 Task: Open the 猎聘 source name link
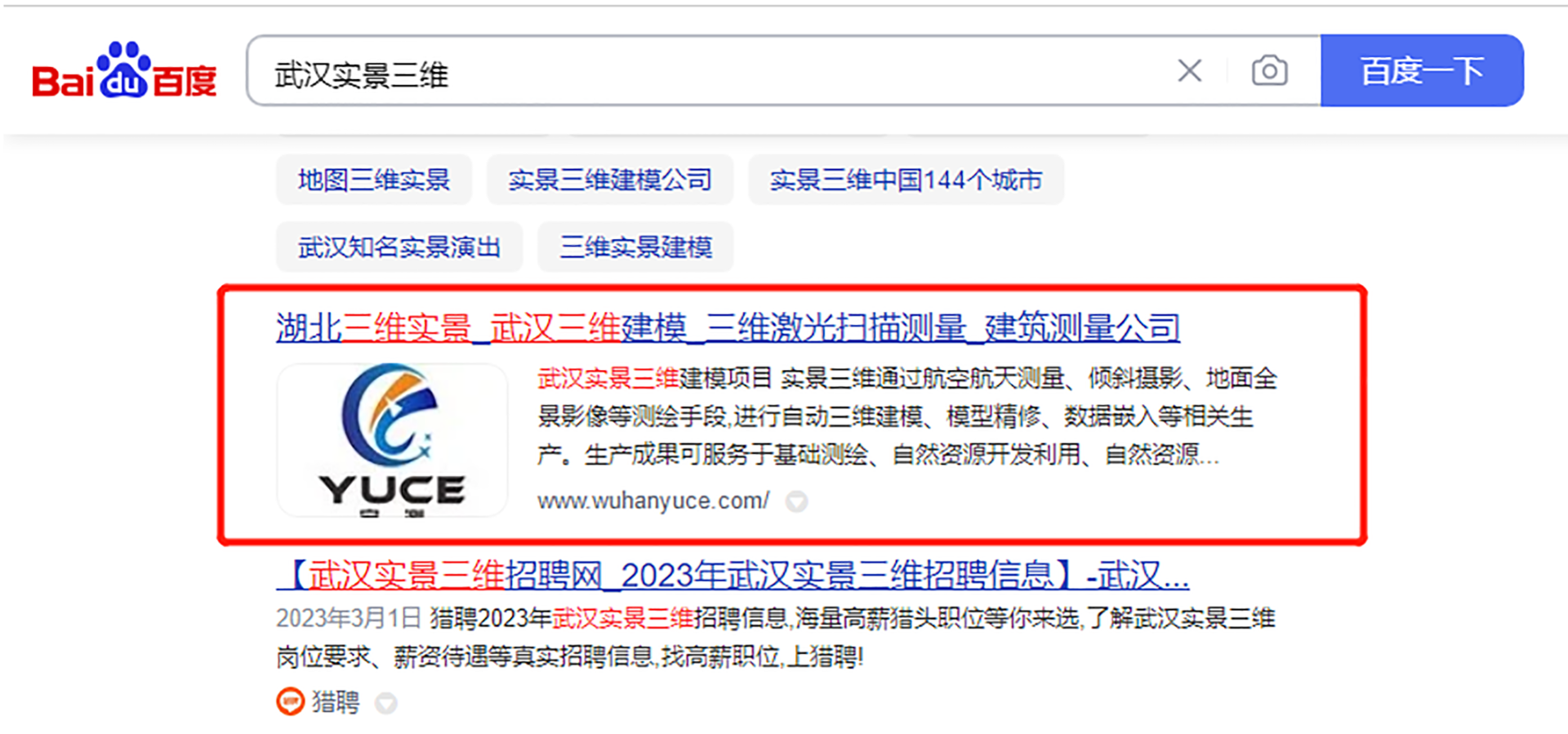click(336, 701)
